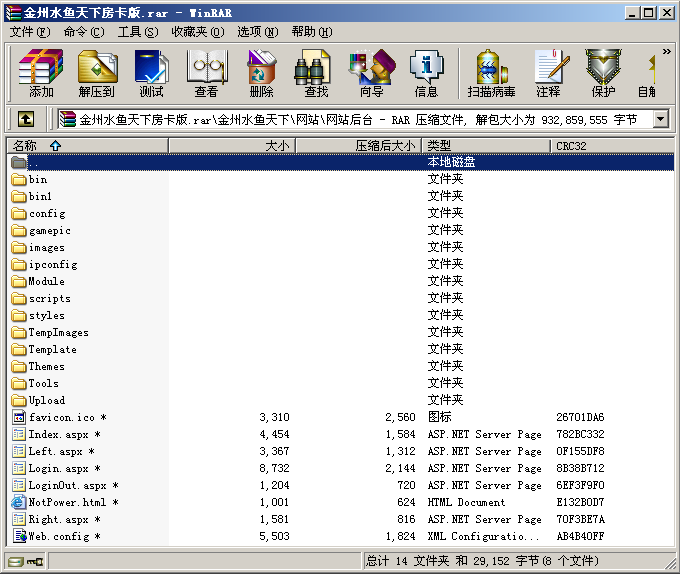Open the 文件(F) menu
The image size is (680, 574).
point(29,32)
